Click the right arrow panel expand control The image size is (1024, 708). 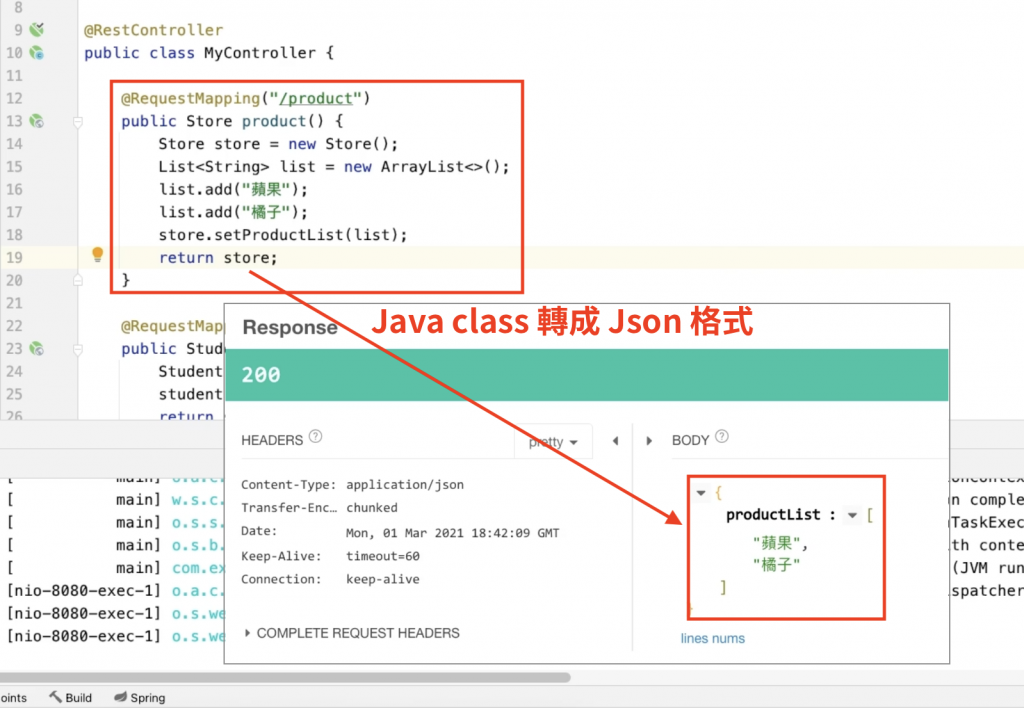tap(648, 441)
